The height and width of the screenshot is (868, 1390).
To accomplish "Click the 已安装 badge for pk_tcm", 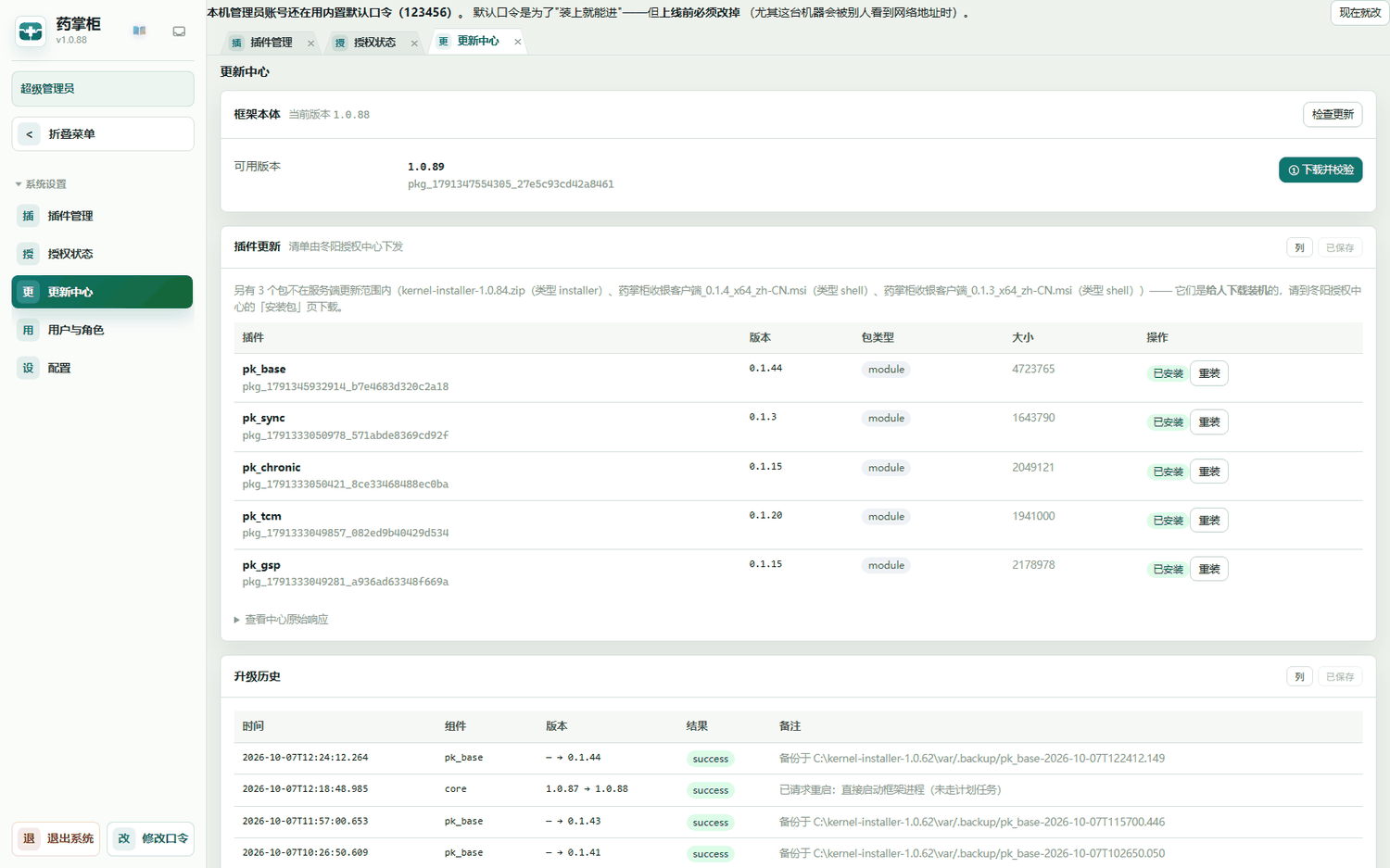I will tap(1168, 521).
